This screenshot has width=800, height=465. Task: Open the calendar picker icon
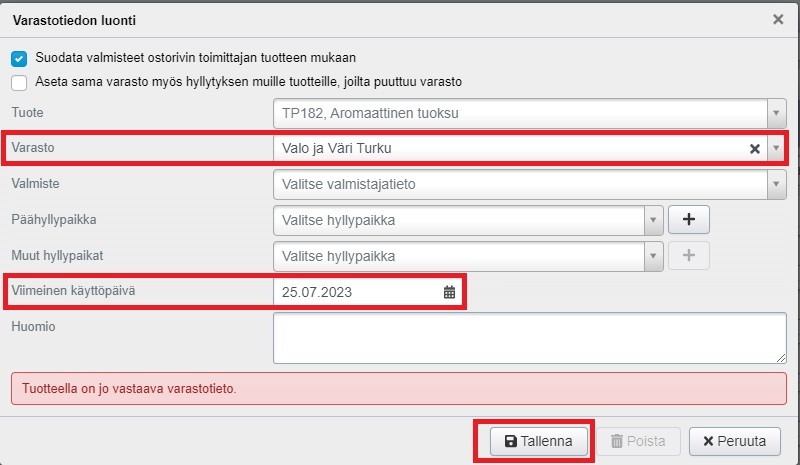tap(449, 292)
